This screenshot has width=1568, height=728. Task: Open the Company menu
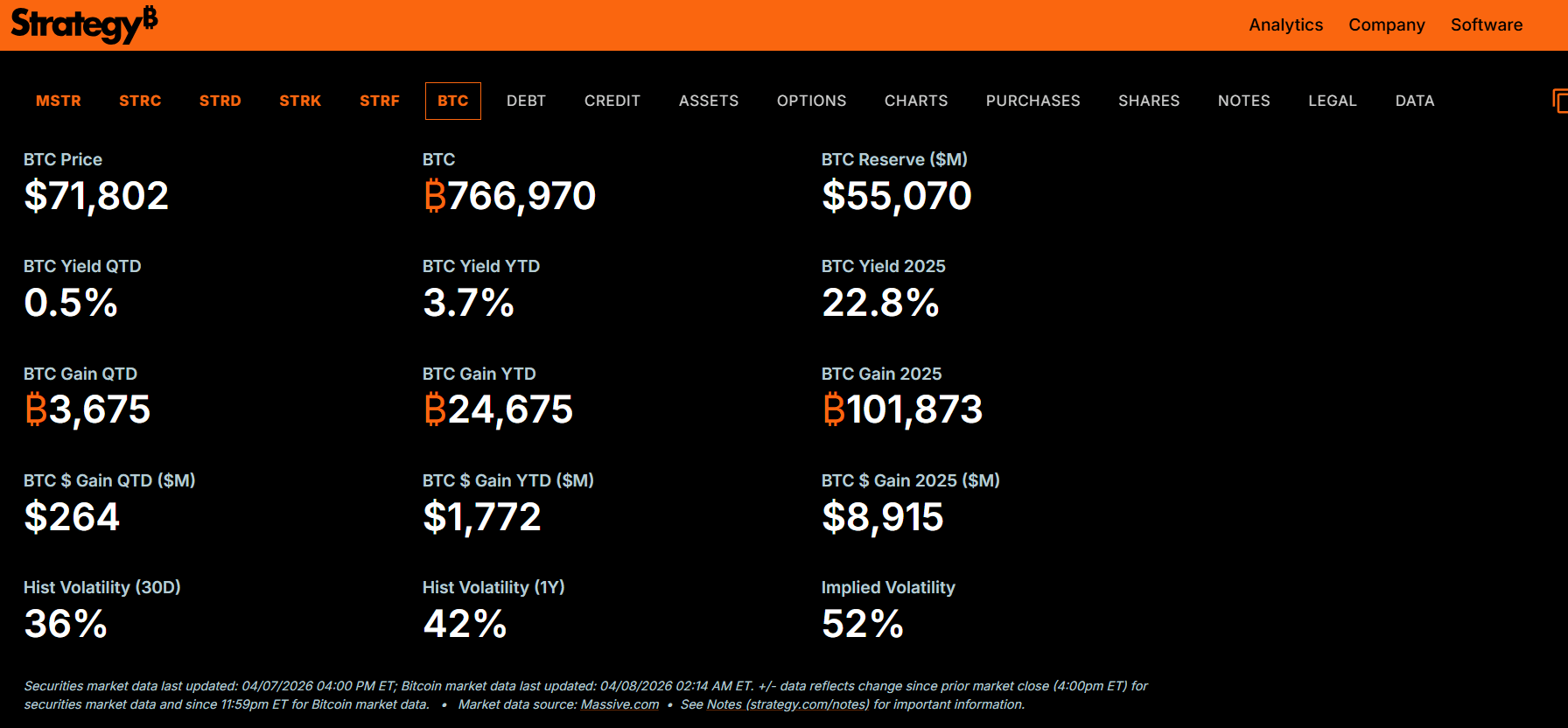coord(1386,24)
